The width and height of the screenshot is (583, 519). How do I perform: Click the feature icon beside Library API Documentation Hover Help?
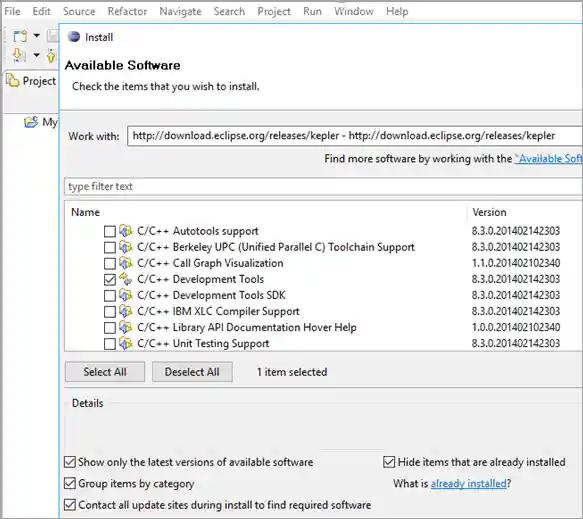click(126, 327)
